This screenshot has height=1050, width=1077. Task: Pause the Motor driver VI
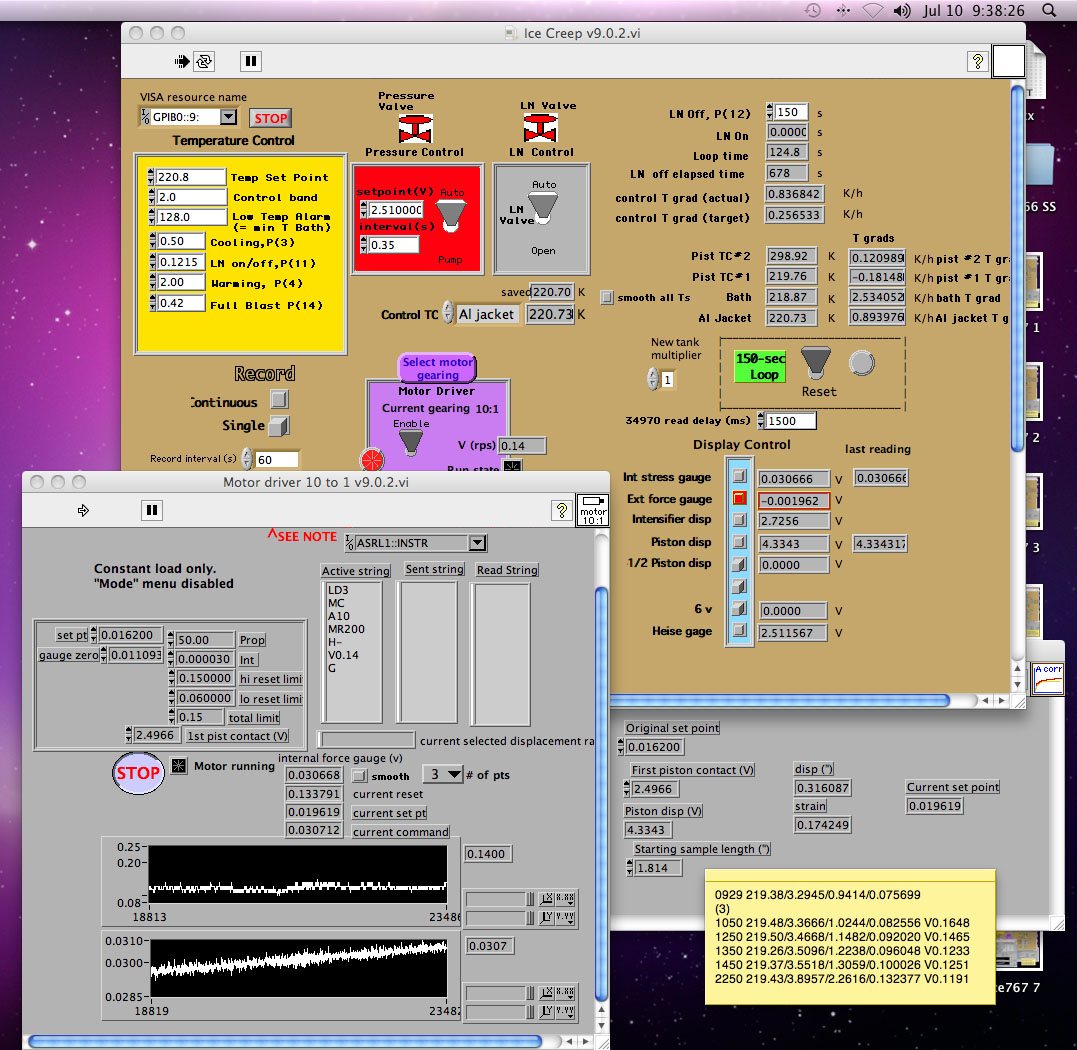pyautogui.click(x=151, y=510)
